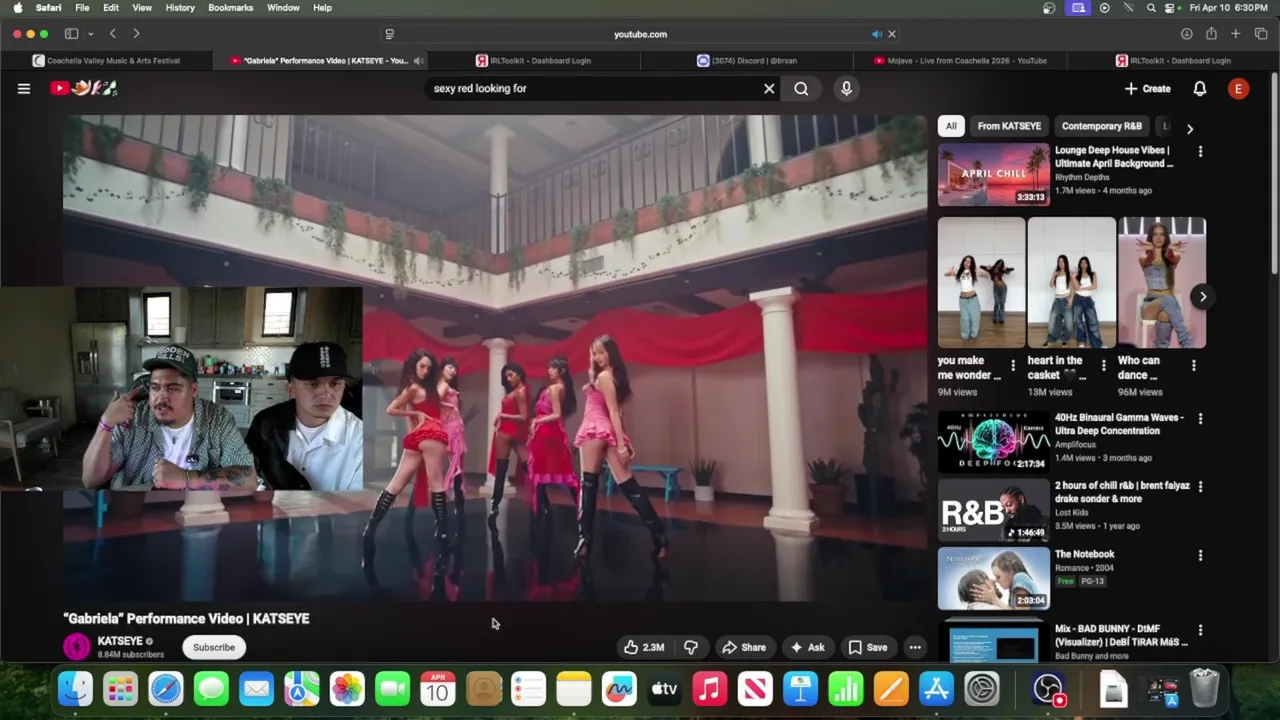Open options for Mix - BAD BUNNY
Image resolution: width=1280 pixels, height=720 pixels.
(1200, 630)
